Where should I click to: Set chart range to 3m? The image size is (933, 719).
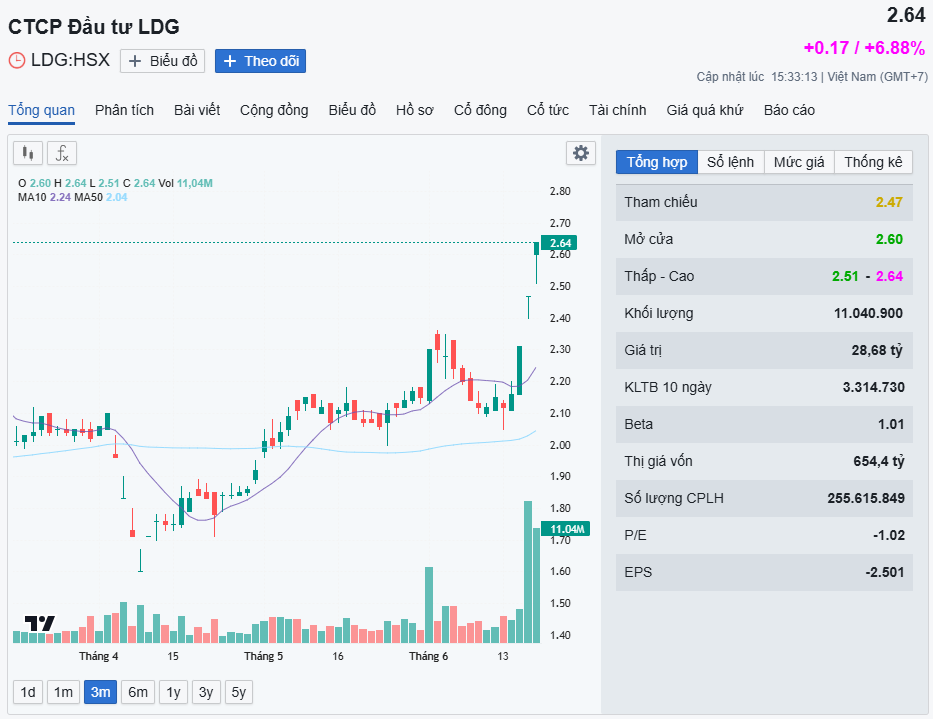point(101,692)
